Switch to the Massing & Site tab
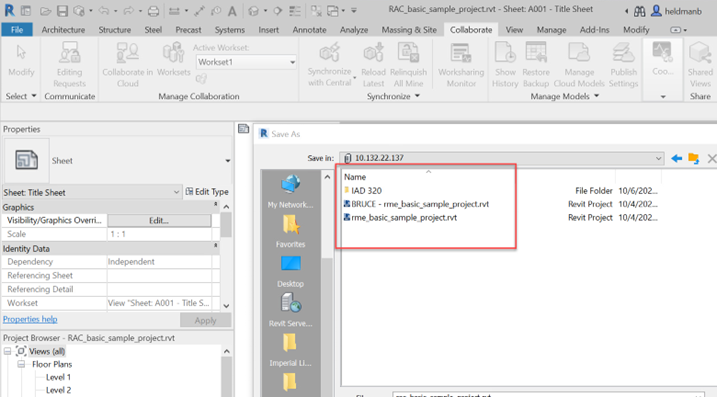Viewport: 717px width, 397px height. 409,30
